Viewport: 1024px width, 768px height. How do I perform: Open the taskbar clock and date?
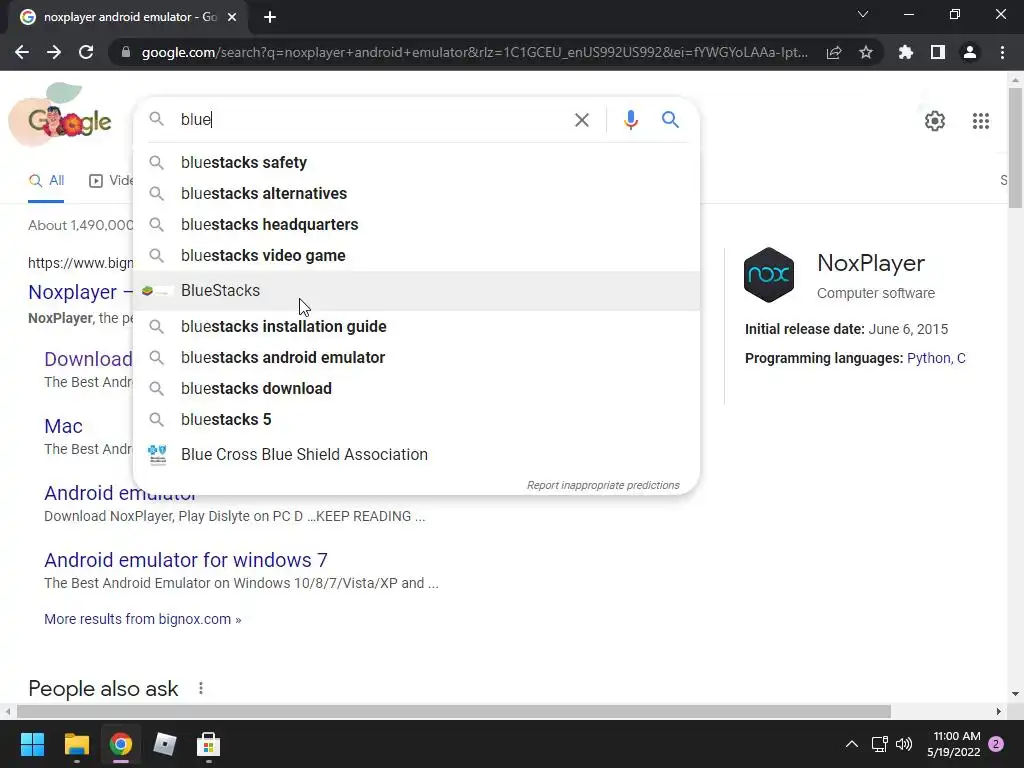(953, 744)
